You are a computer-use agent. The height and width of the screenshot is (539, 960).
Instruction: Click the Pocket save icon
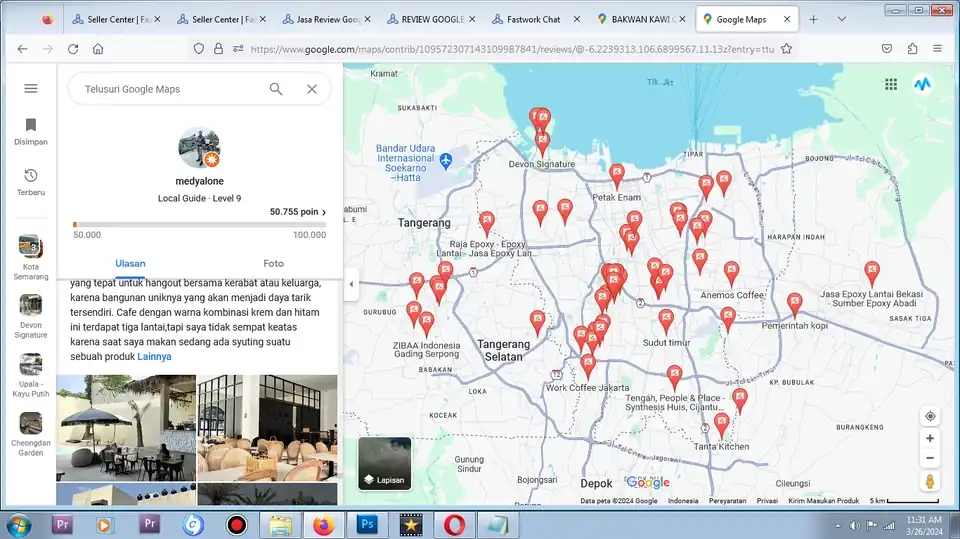(887, 48)
